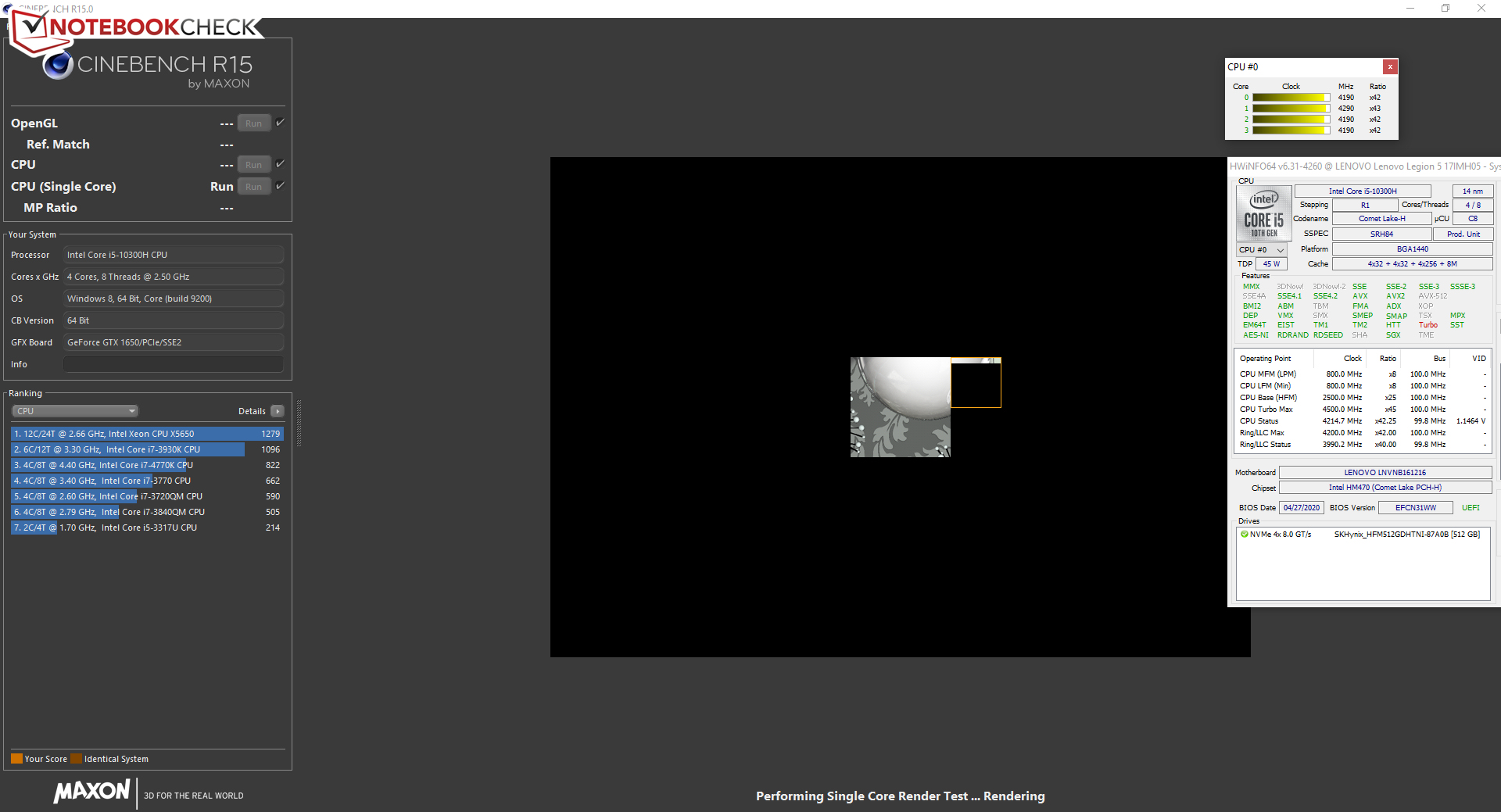The width and height of the screenshot is (1501, 812).
Task: Click the CPU Base (HFM) operating point row
Action: (x=1363, y=398)
